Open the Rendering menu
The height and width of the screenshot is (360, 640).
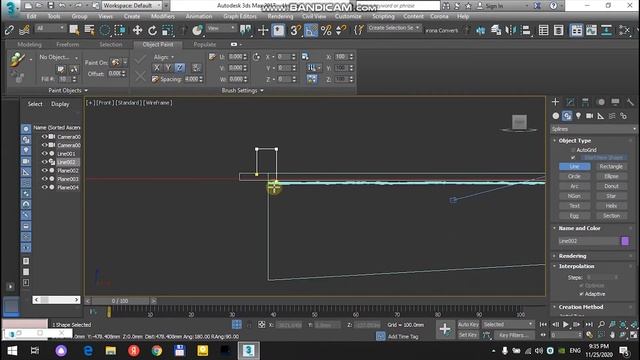(x=280, y=16)
